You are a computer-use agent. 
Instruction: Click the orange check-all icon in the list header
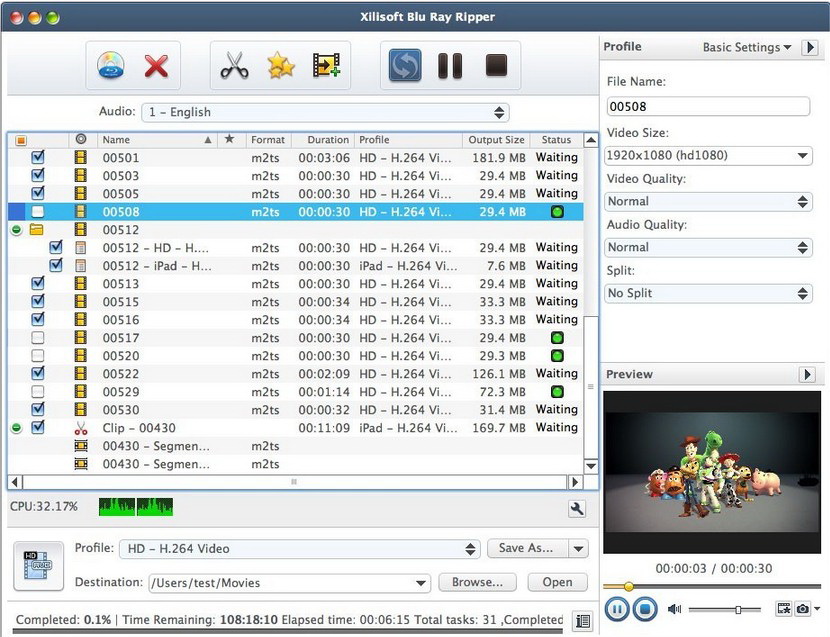pyautogui.click(x=21, y=140)
